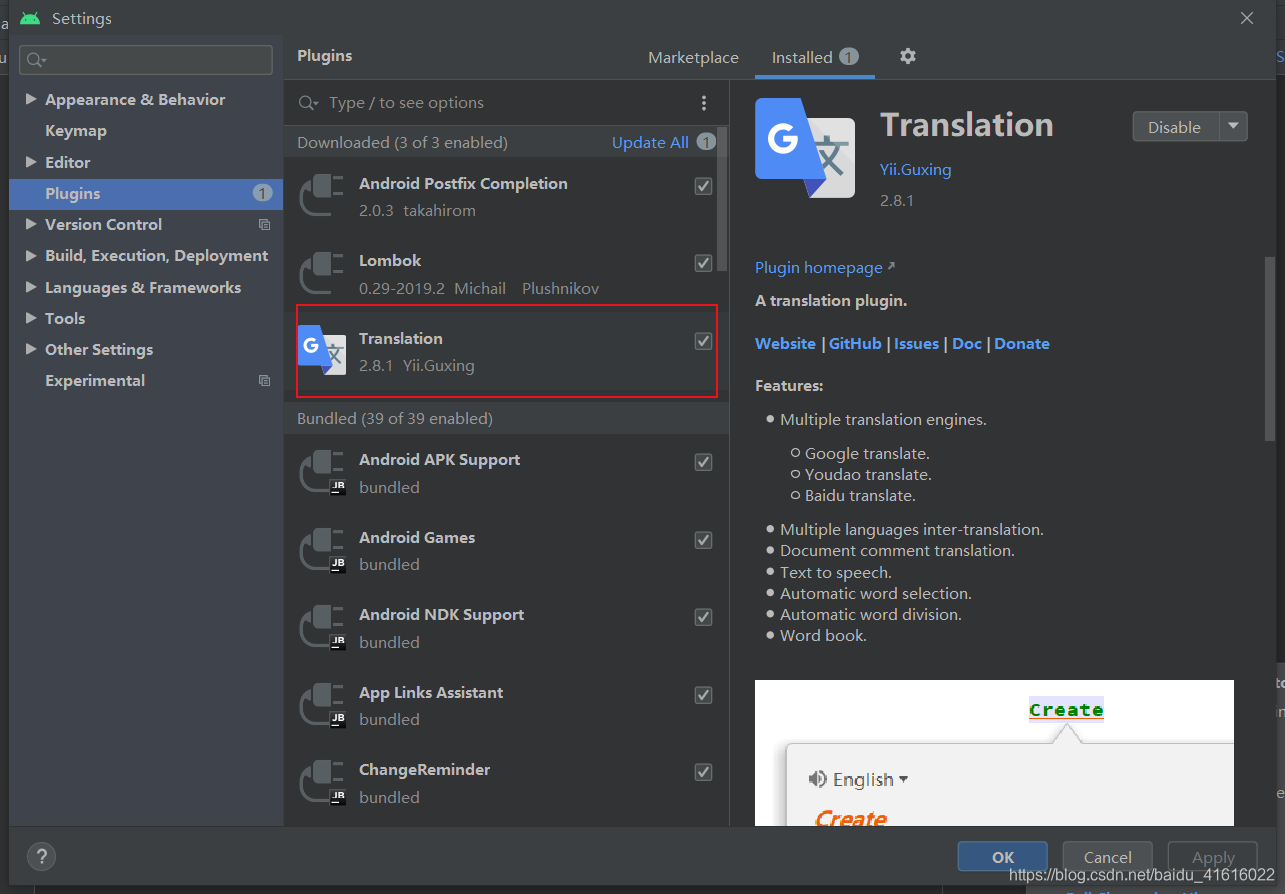
Task: Click the project-level icon beside Experimental
Action: (x=264, y=381)
